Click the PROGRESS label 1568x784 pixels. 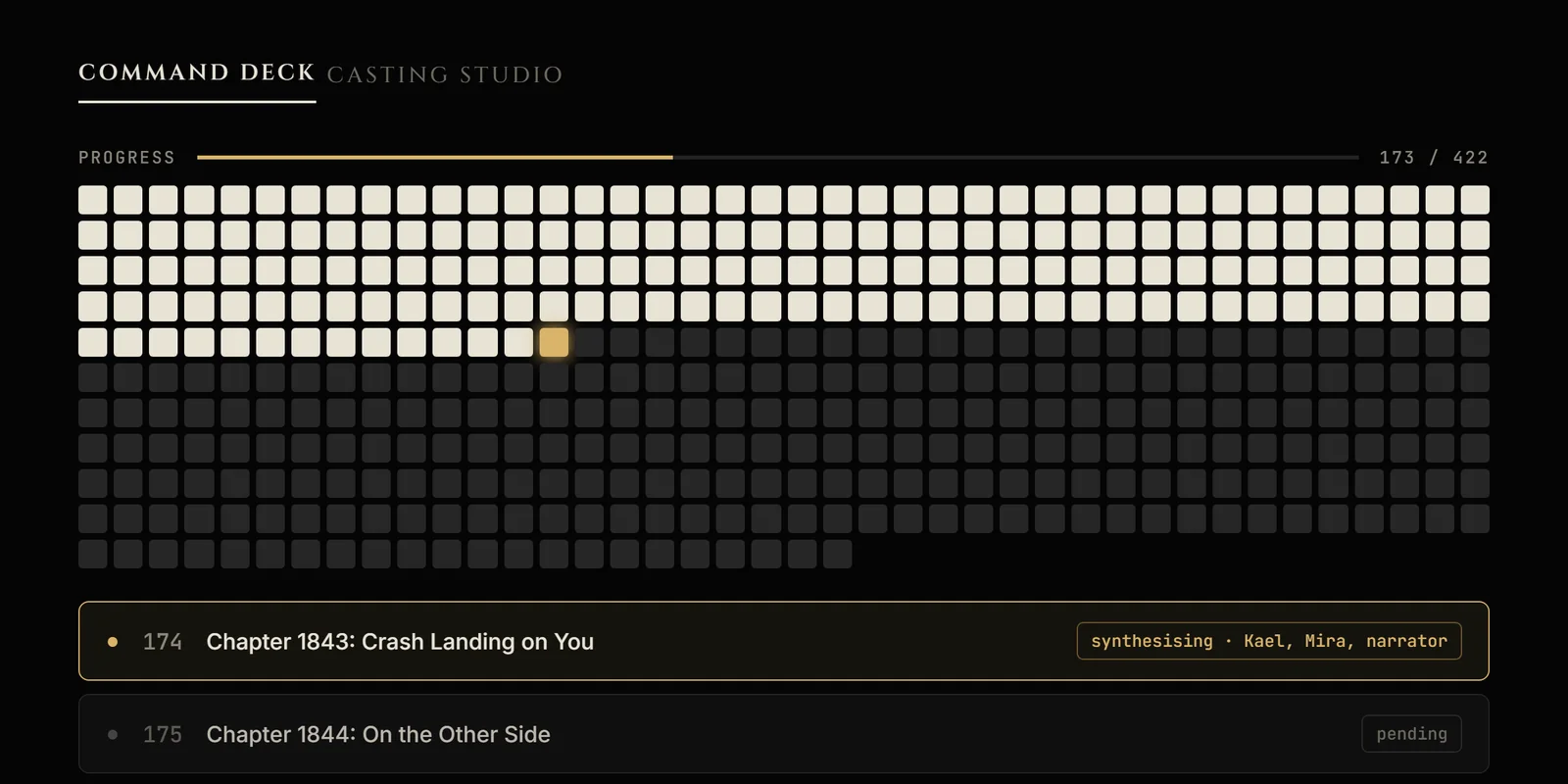(126, 158)
